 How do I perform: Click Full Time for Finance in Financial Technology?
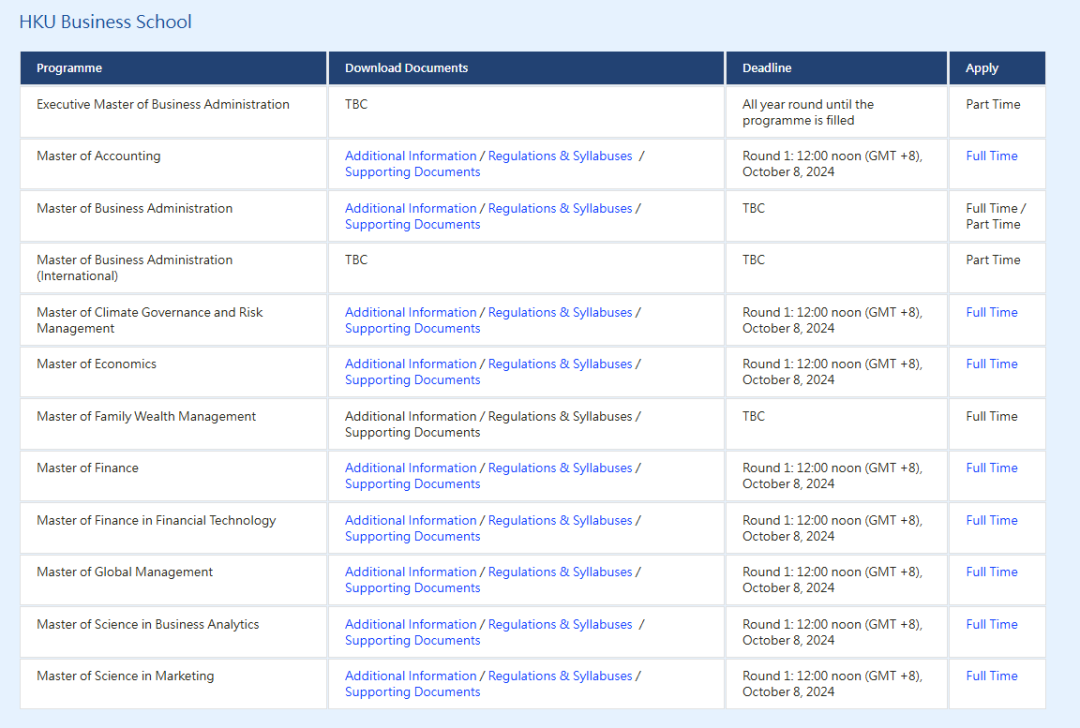tap(991, 520)
